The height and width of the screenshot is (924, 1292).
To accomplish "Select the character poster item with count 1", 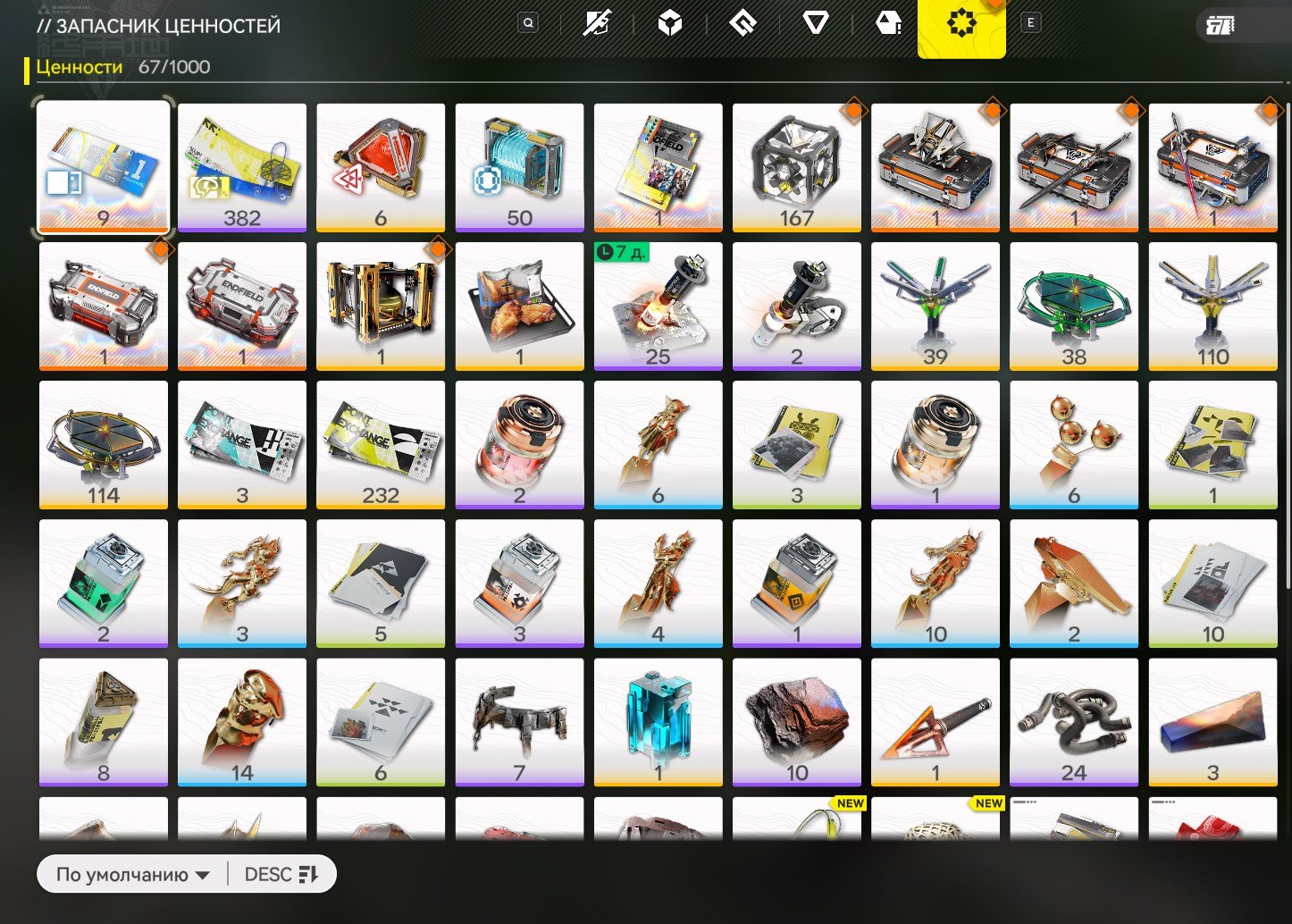I will click(x=659, y=167).
